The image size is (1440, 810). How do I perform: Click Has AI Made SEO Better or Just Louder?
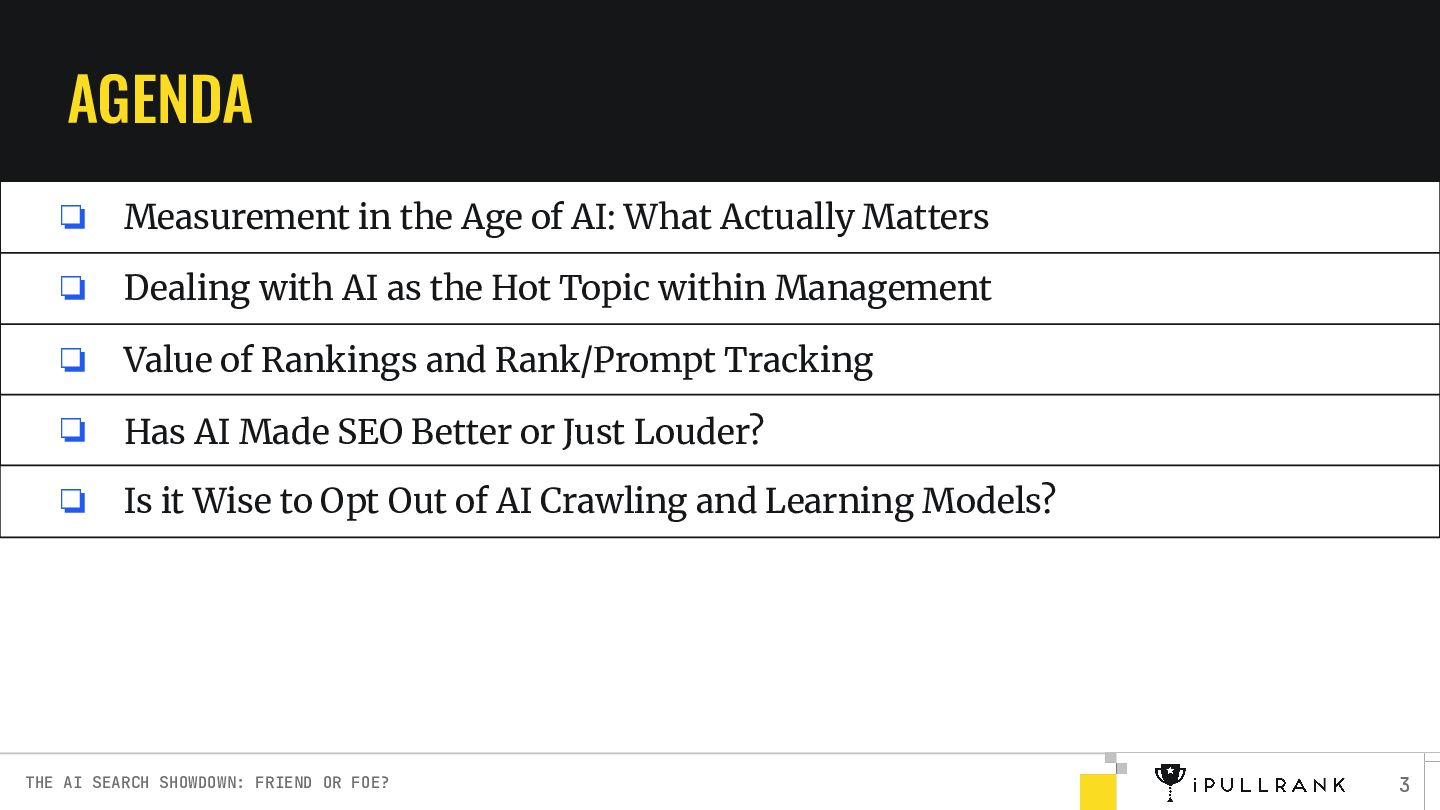tap(443, 431)
